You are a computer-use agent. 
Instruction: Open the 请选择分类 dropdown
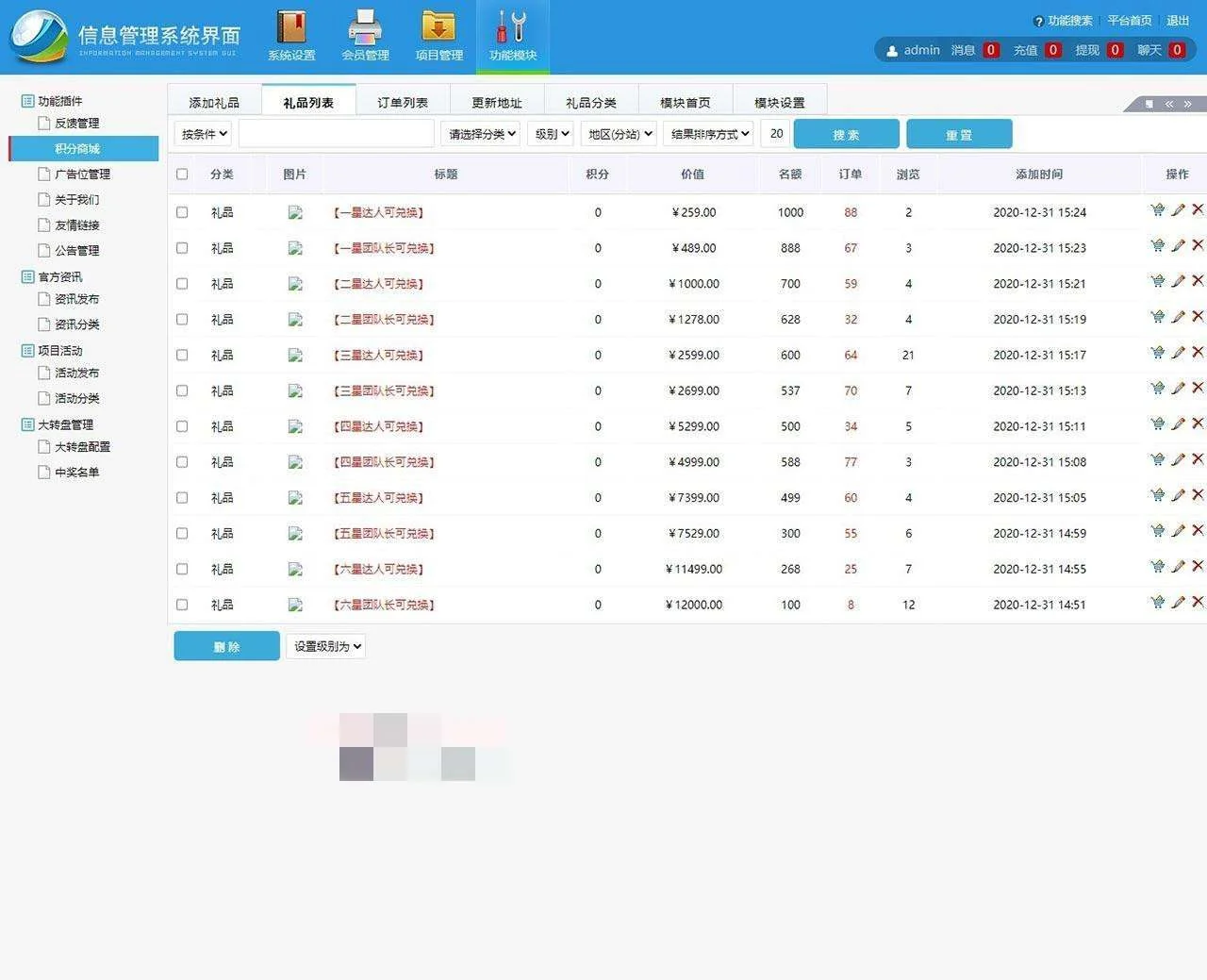click(x=481, y=134)
